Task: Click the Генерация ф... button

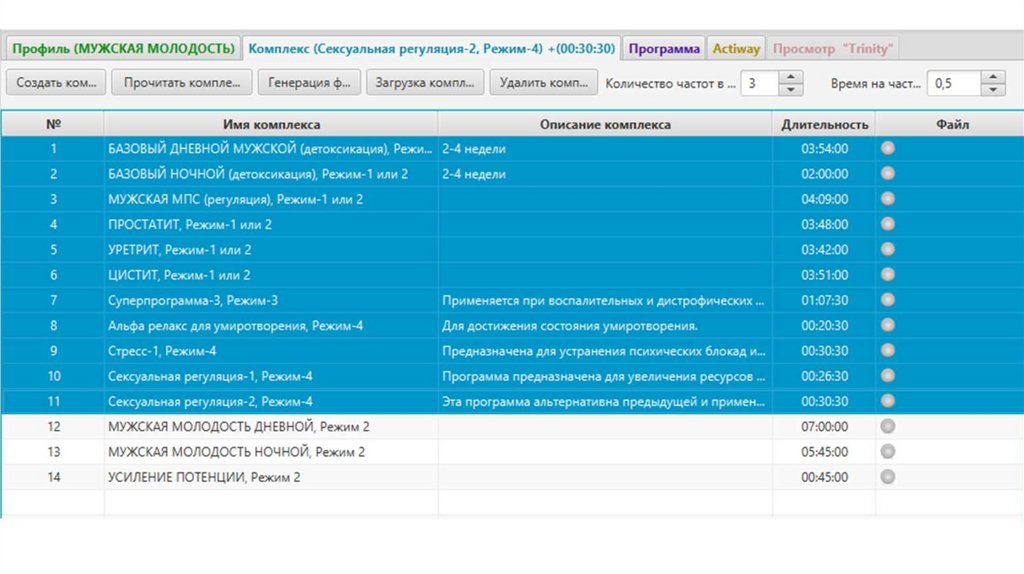Action: click(309, 83)
